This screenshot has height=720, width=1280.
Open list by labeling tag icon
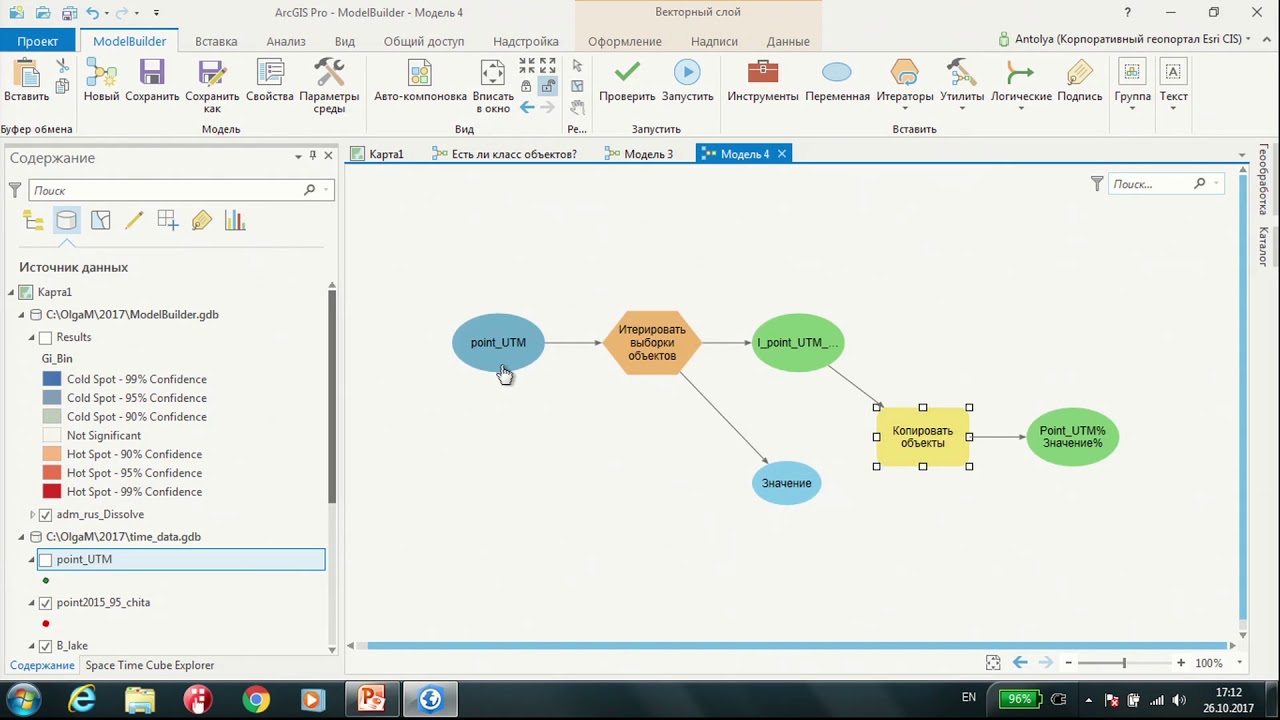point(202,221)
